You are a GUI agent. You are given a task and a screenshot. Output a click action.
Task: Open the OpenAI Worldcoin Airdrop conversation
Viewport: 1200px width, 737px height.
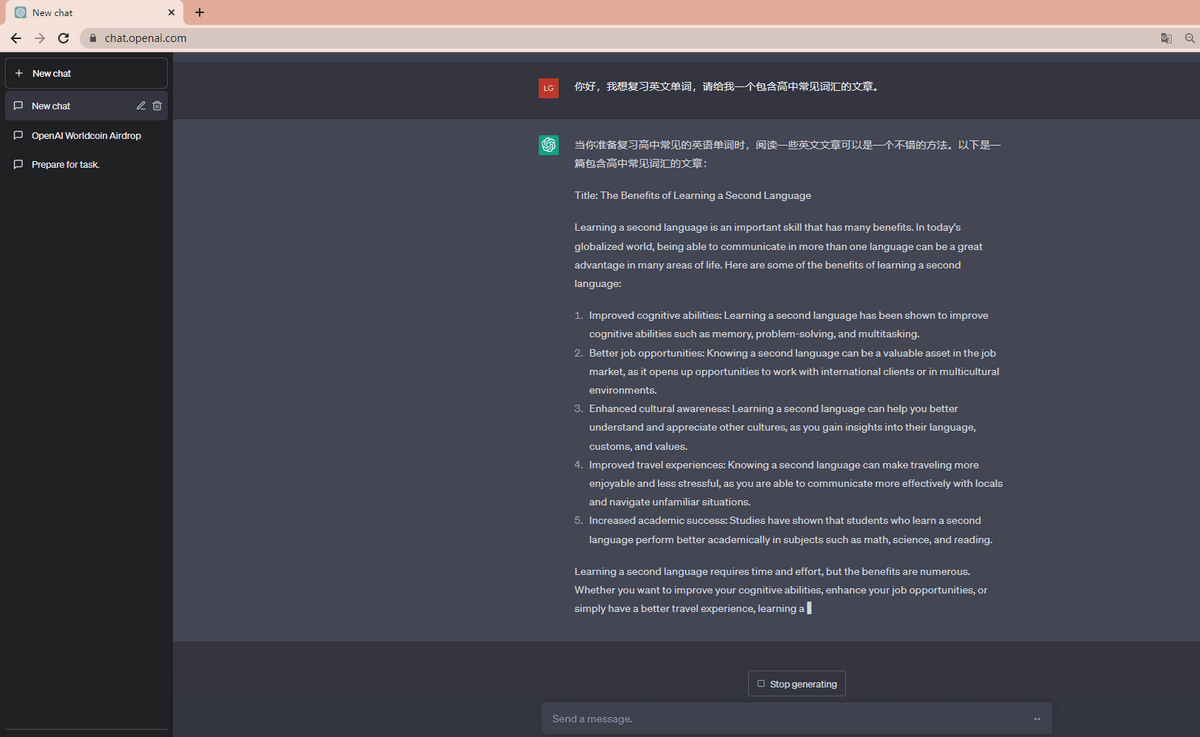86,135
